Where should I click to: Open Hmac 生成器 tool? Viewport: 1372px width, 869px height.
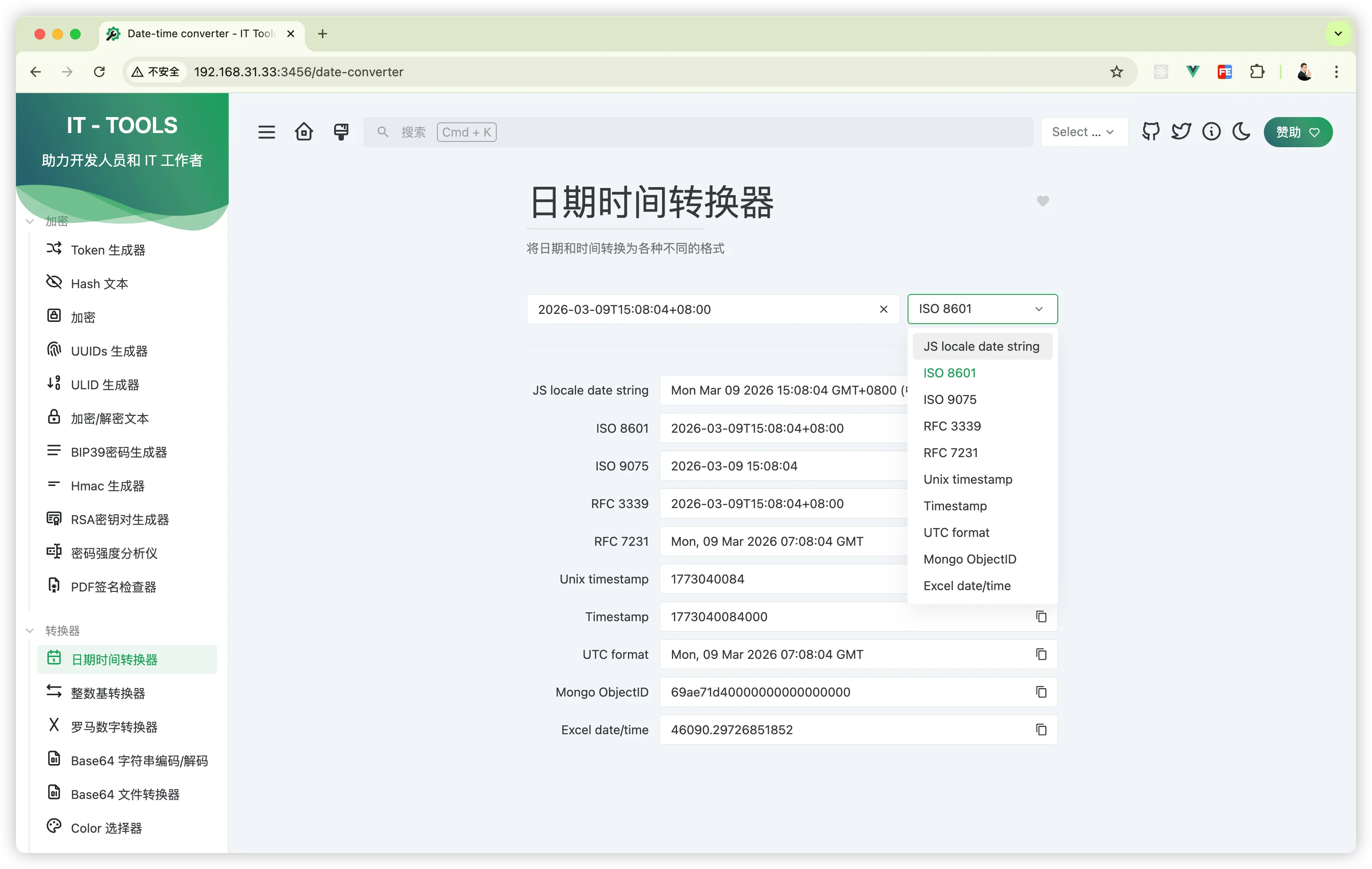pos(127,485)
